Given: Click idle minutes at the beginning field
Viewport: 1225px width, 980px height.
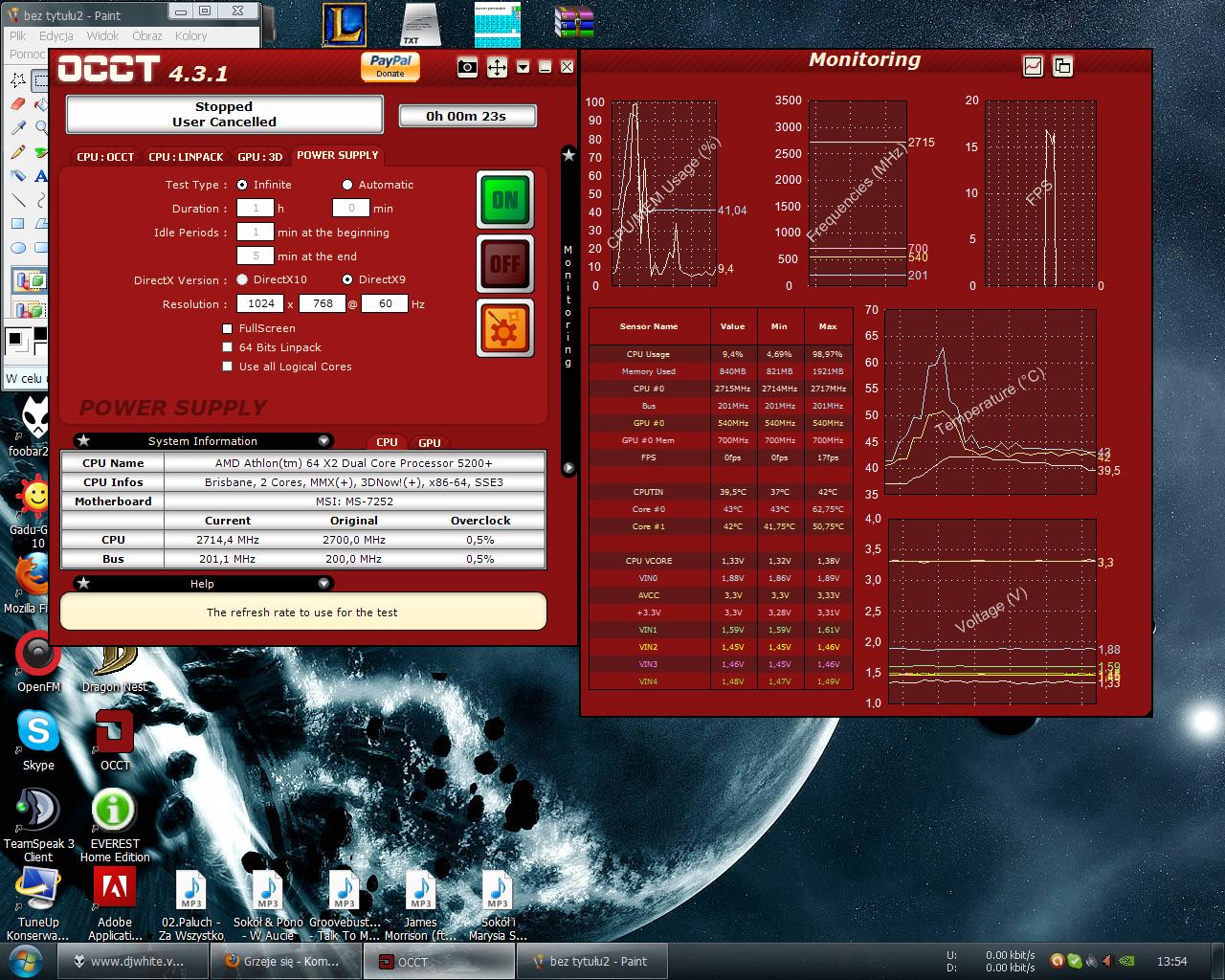Looking at the screenshot, I should point(256,232).
